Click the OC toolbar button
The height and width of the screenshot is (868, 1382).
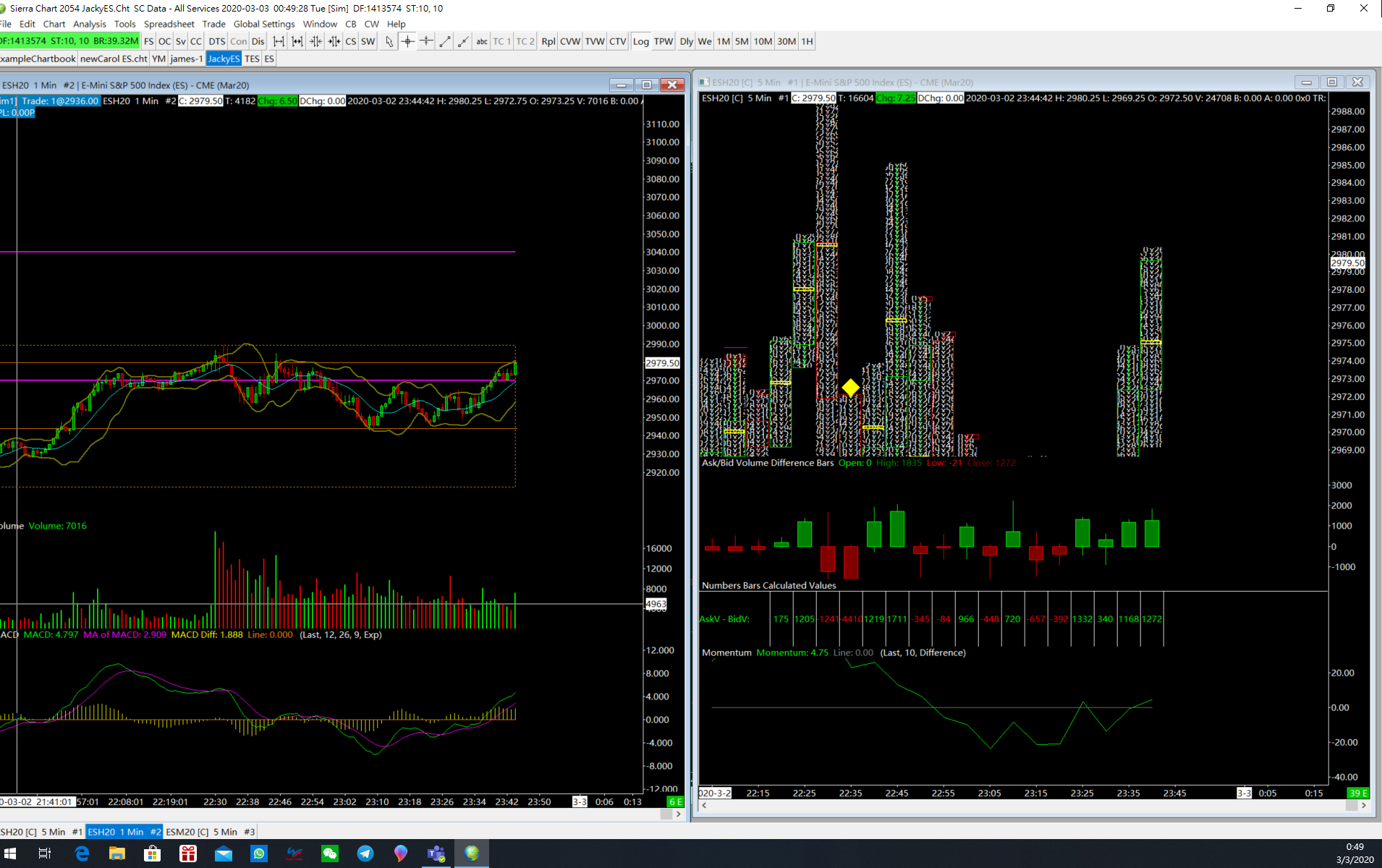pyautogui.click(x=165, y=41)
